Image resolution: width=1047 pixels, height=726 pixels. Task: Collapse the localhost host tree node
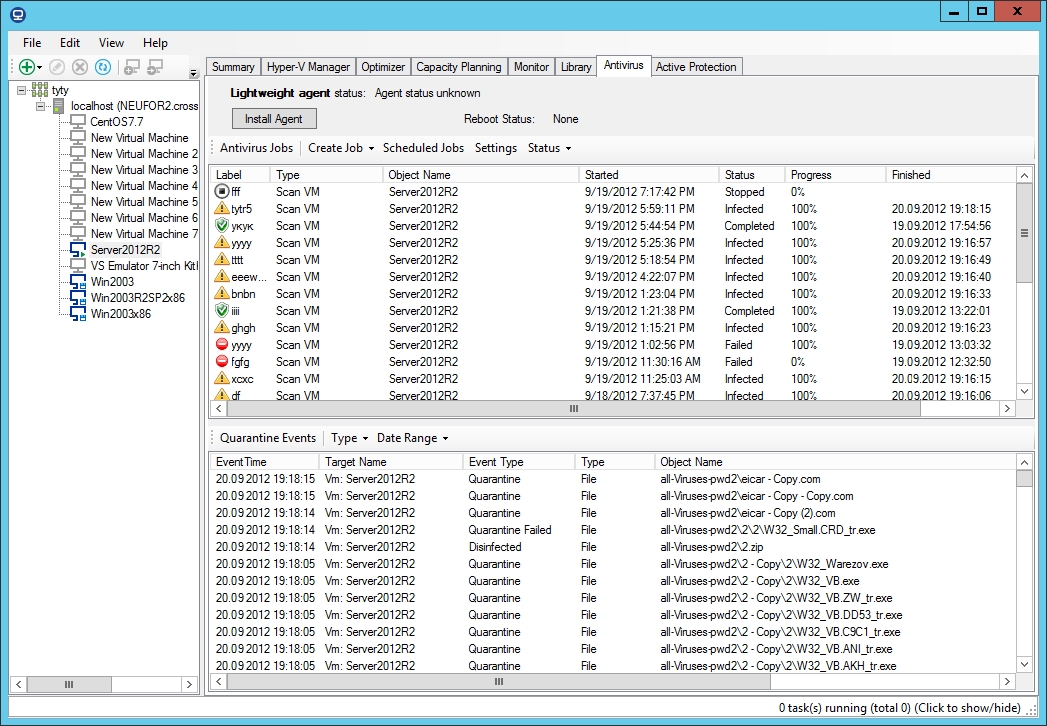click(41, 106)
